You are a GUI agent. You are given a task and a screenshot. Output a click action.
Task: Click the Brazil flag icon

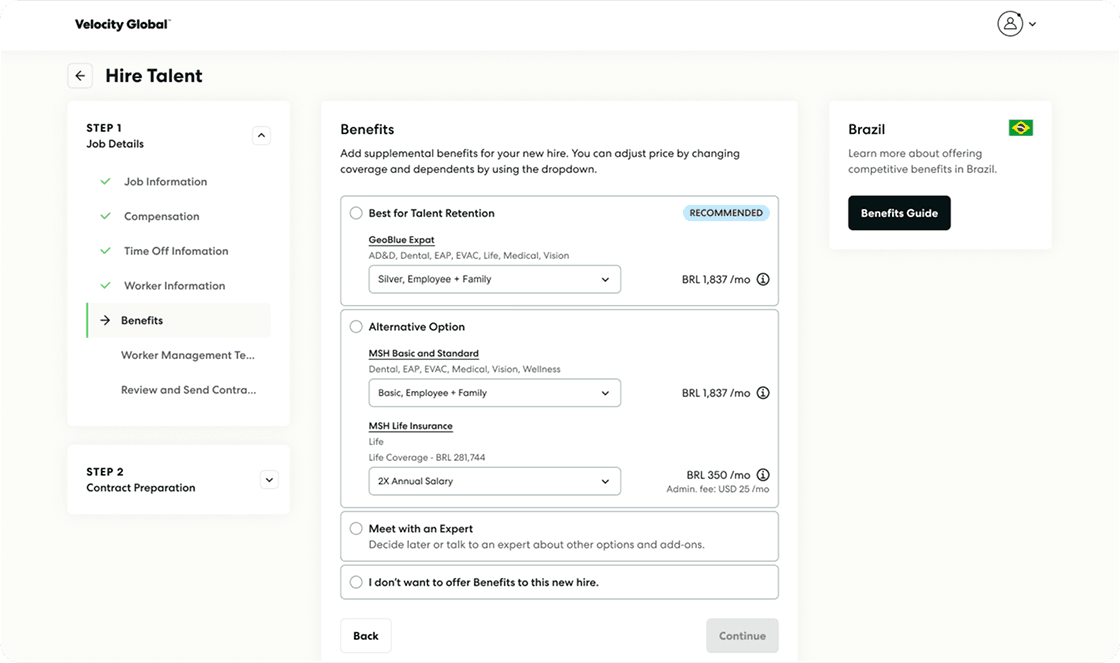pos(1021,128)
